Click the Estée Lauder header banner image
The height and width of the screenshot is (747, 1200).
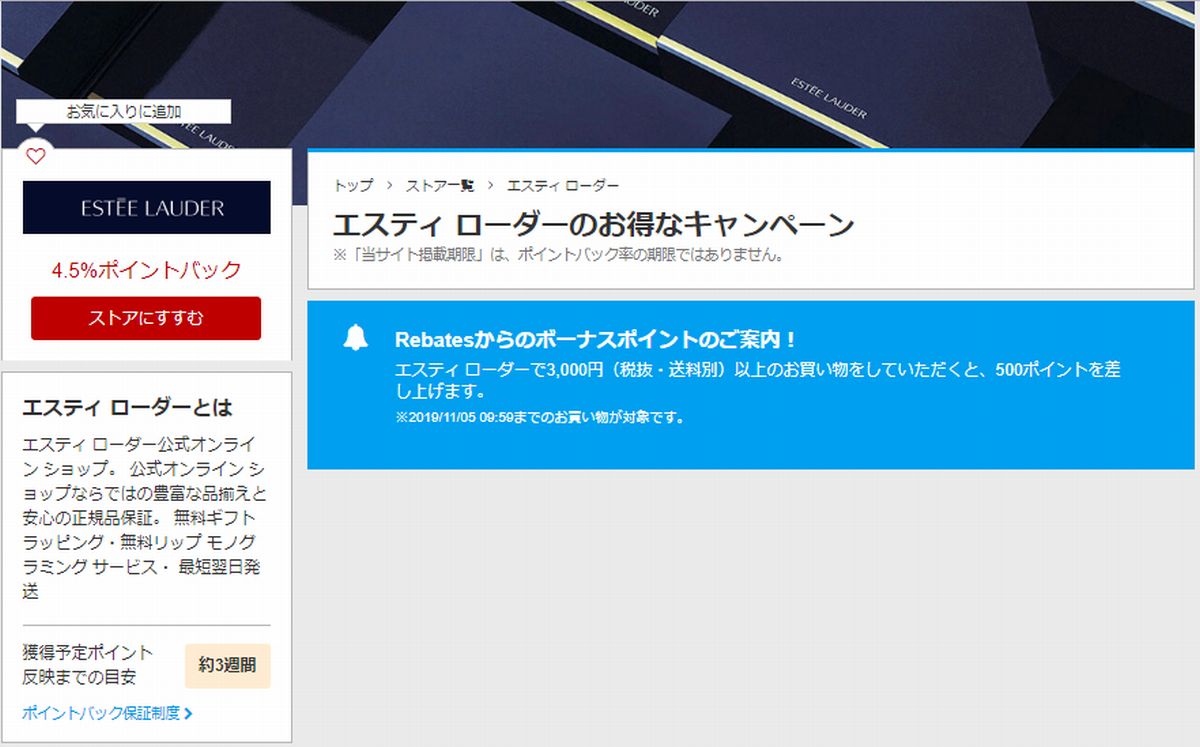tap(700, 60)
